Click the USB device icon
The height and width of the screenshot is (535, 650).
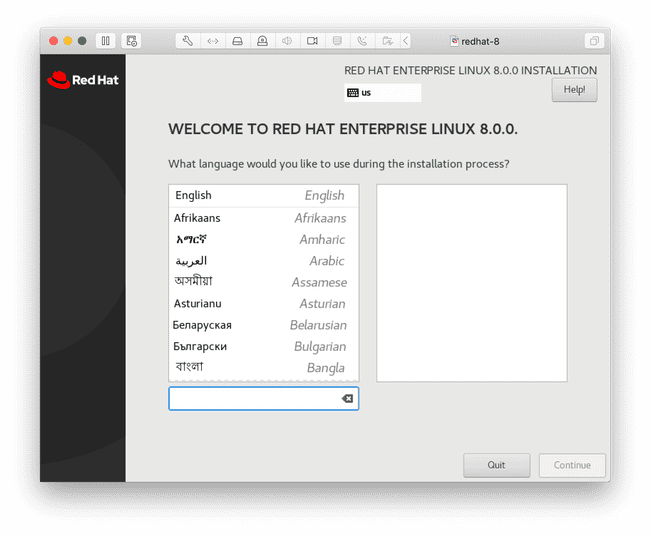337,41
